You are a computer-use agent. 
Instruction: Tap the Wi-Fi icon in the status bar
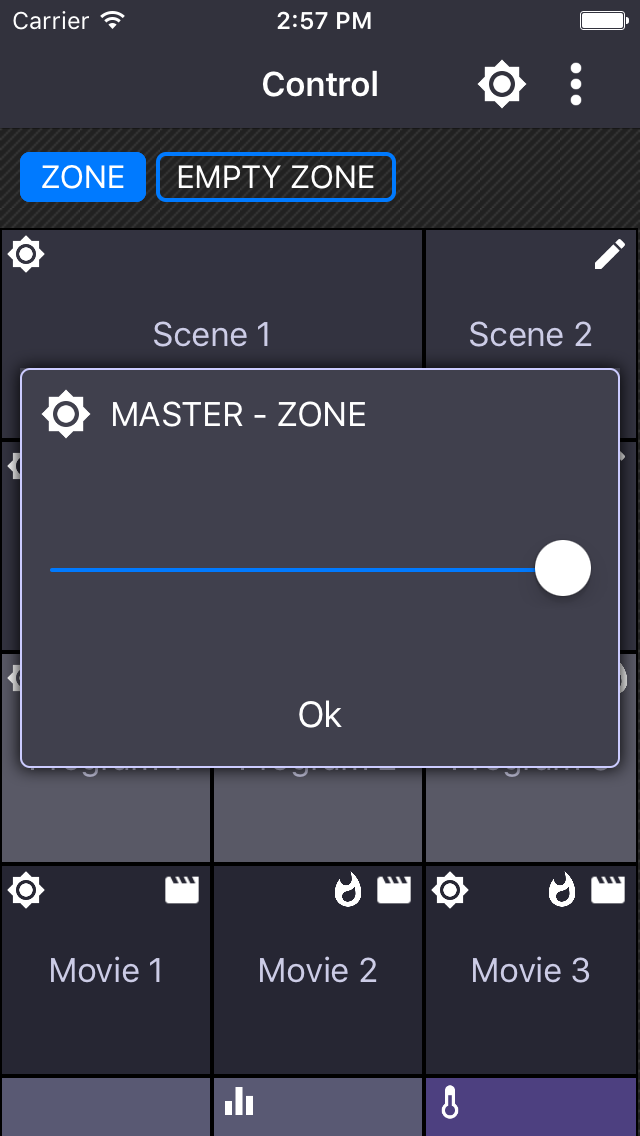click(110, 19)
